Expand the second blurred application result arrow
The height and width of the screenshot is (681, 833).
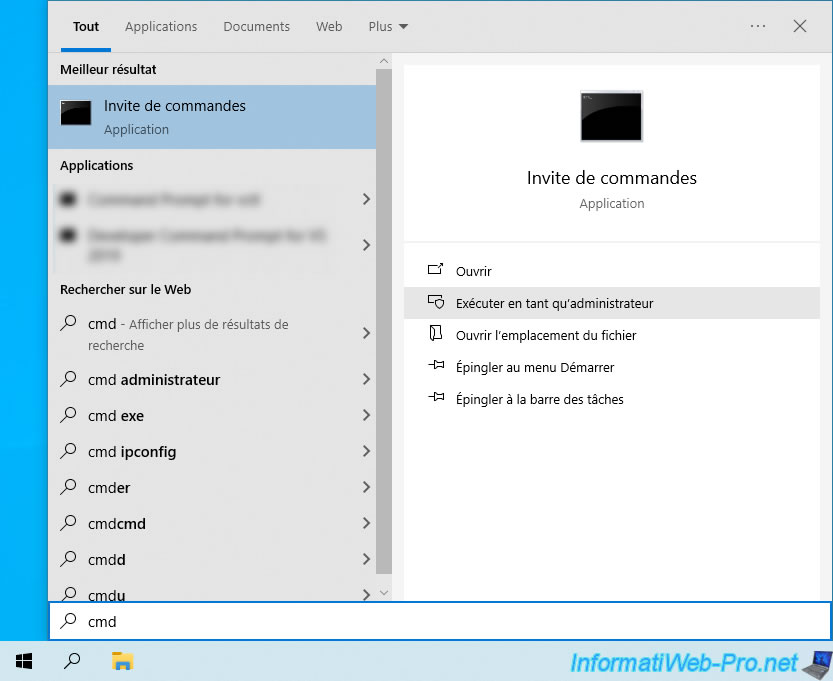pos(366,245)
